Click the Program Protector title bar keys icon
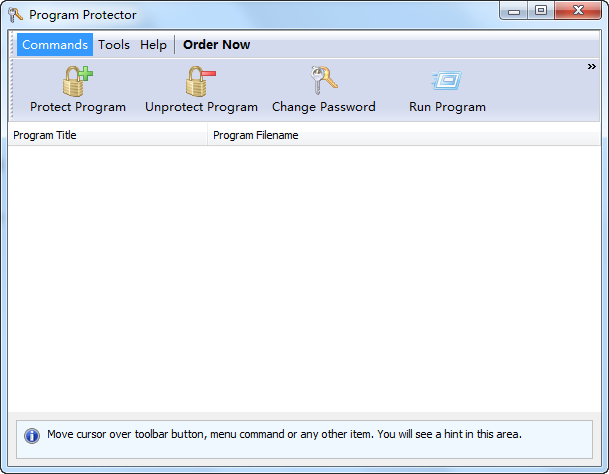The image size is (609, 474). pos(16,15)
